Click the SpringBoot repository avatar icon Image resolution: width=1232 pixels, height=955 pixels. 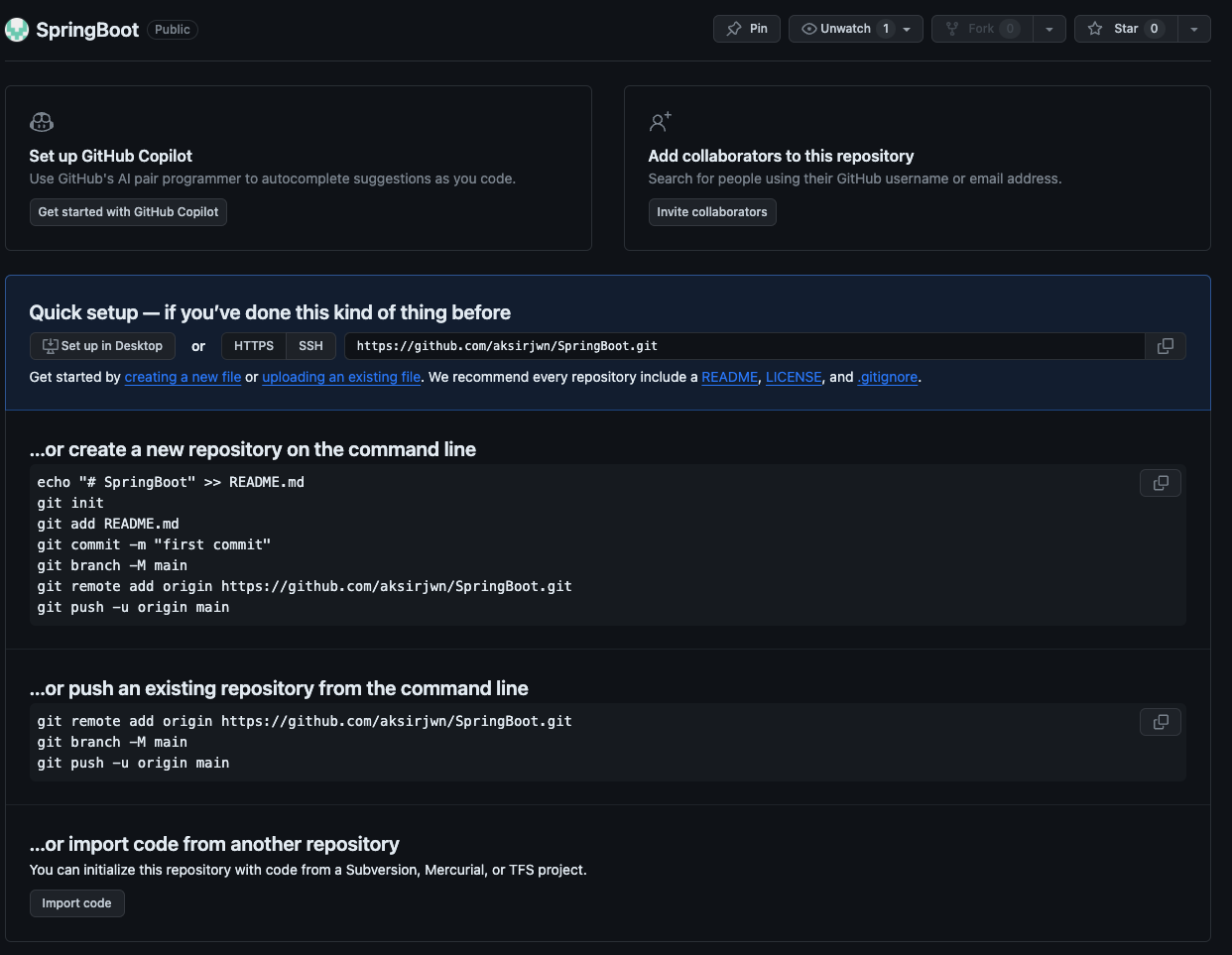click(17, 30)
